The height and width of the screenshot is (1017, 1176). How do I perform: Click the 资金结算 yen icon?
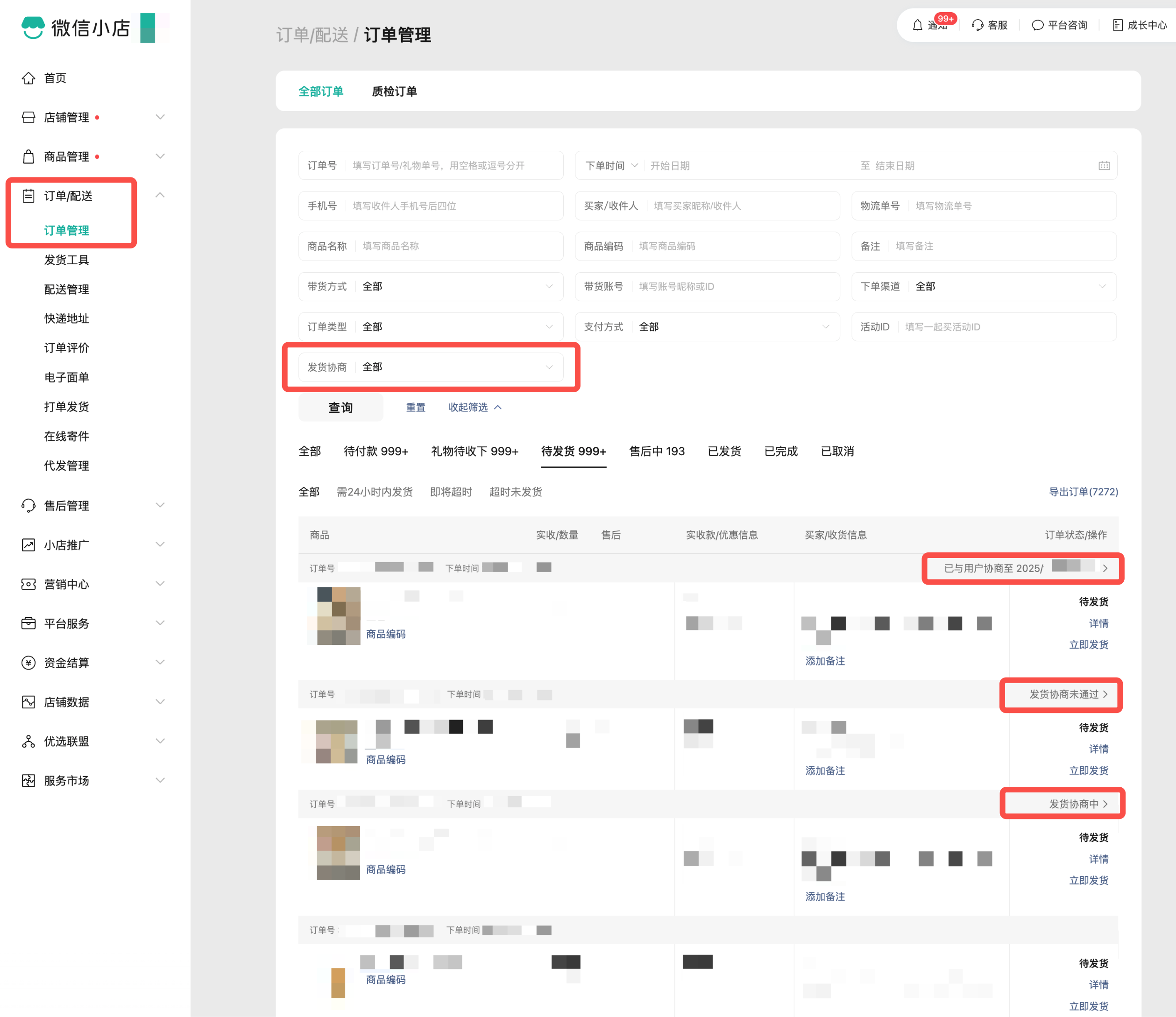point(28,663)
